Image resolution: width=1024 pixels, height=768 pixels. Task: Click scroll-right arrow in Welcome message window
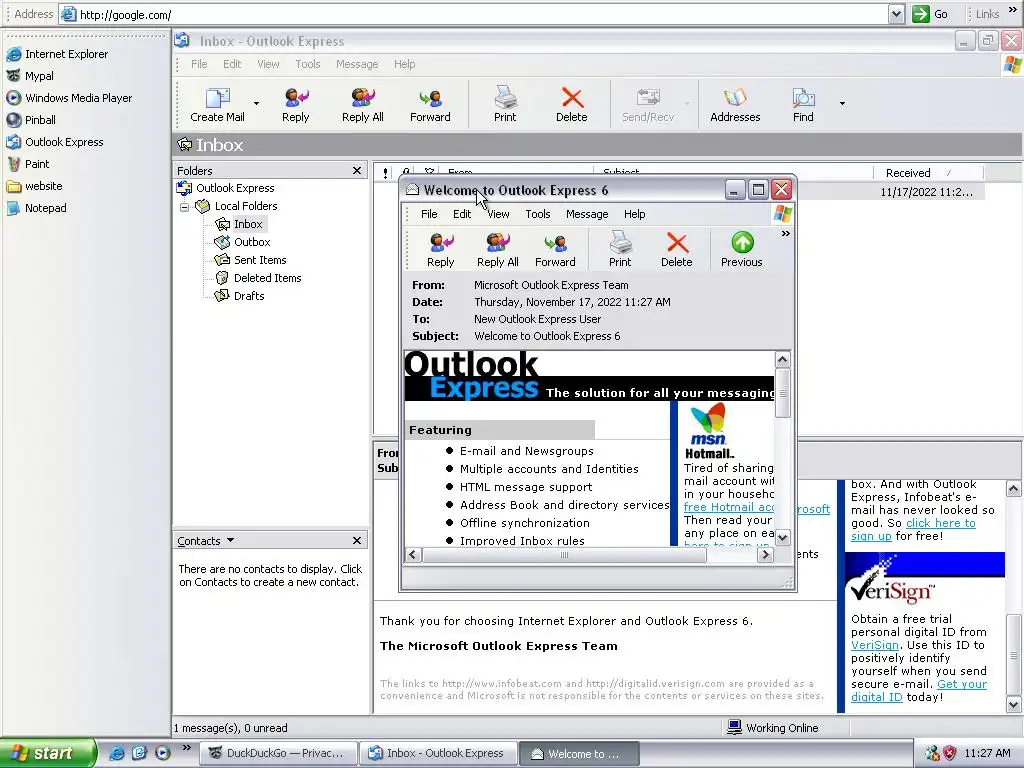point(765,554)
